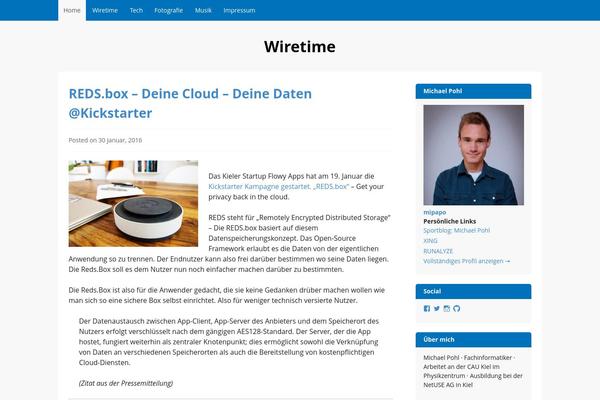Click the Wiretime site title
Screen dimensions: 600x400
pyautogui.click(x=300, y=47)
